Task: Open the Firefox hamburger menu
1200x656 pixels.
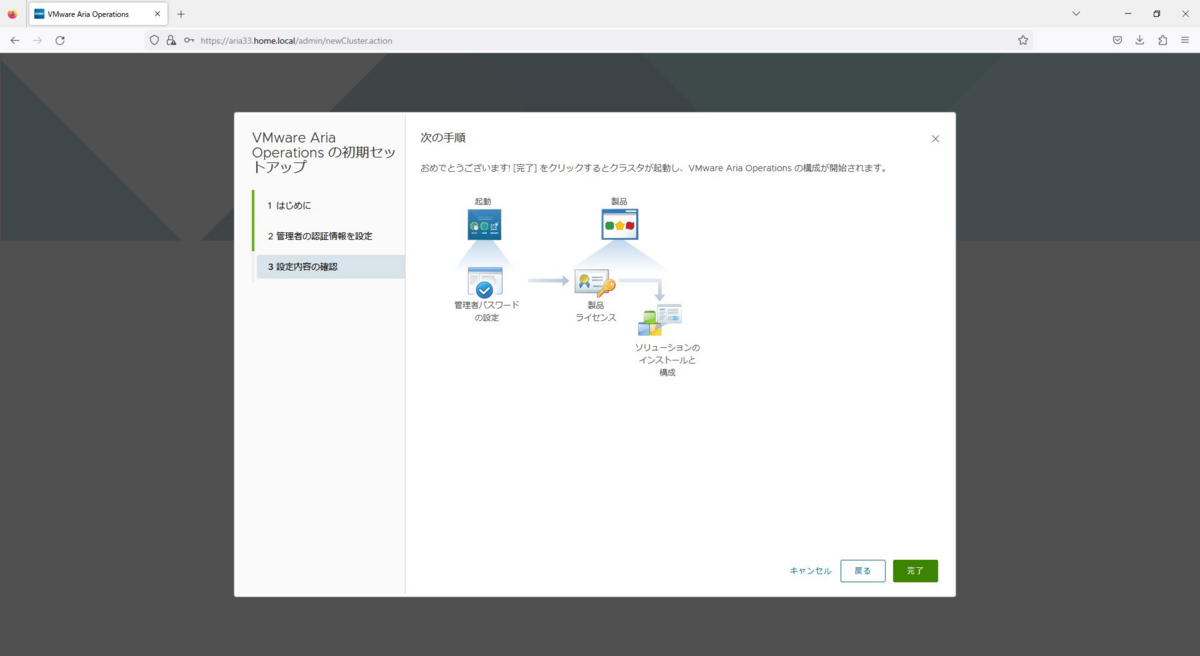Action: pyautogui.click(x=1186, y=40)
